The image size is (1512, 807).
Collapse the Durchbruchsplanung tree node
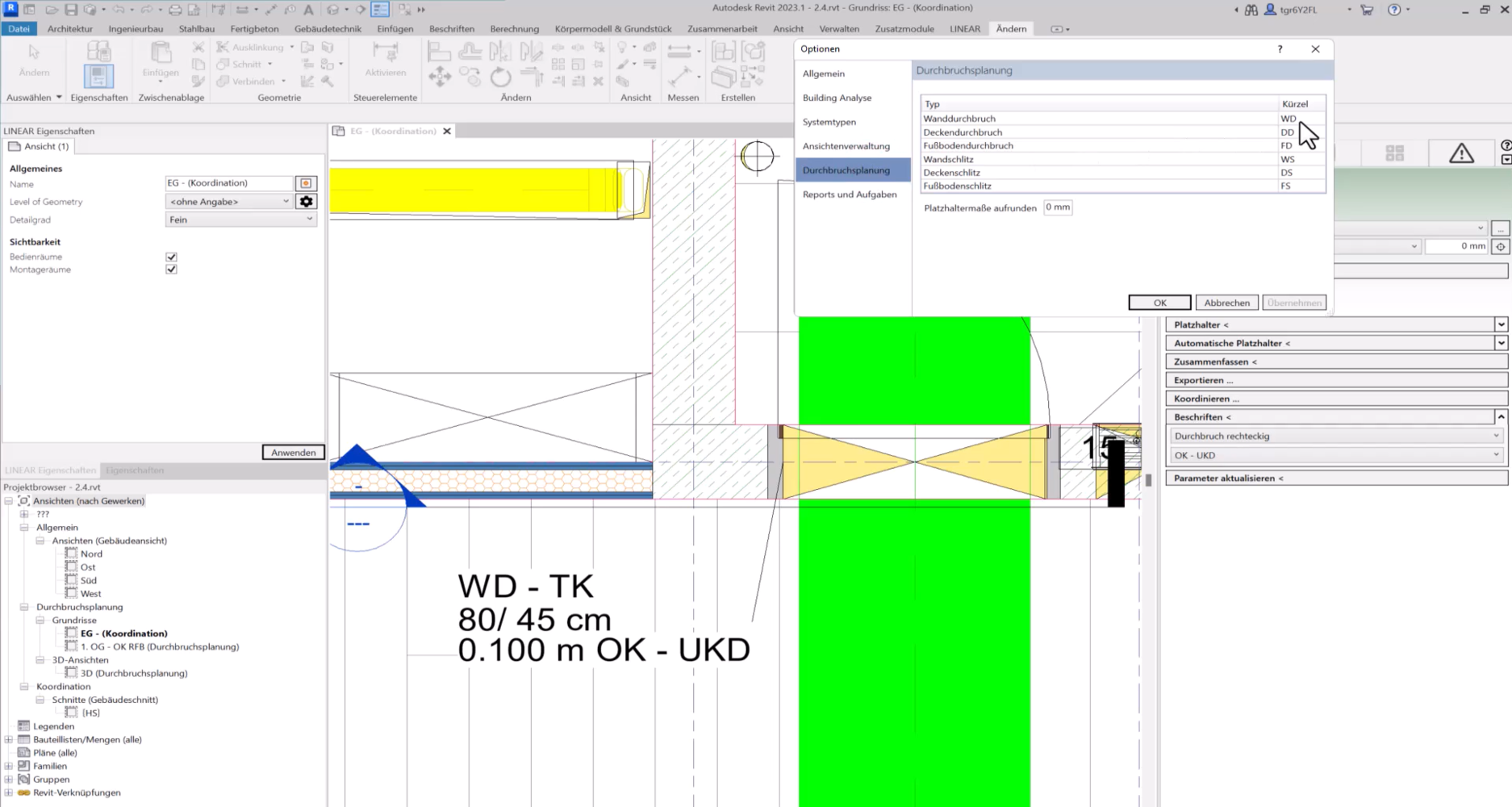[x=24, y=607]
